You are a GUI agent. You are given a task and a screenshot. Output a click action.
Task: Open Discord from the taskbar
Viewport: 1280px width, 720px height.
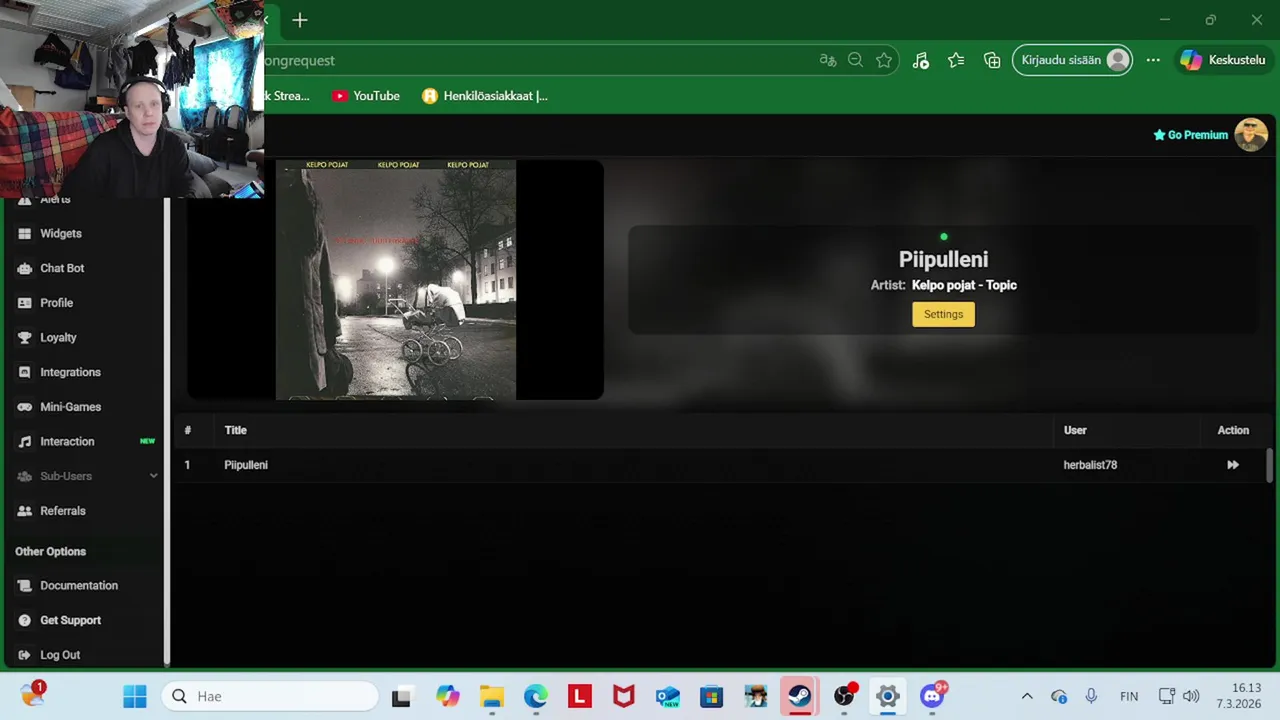click(933, 696)
